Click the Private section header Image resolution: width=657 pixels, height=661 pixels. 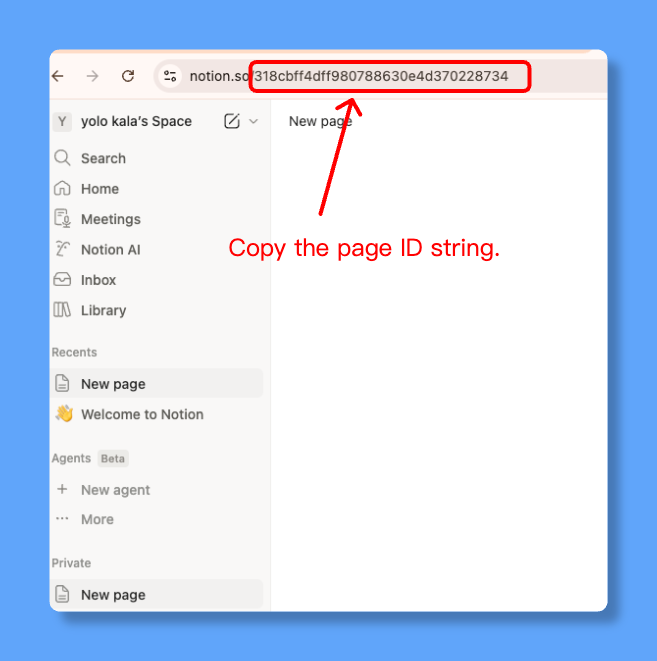(x=71, y=563)
